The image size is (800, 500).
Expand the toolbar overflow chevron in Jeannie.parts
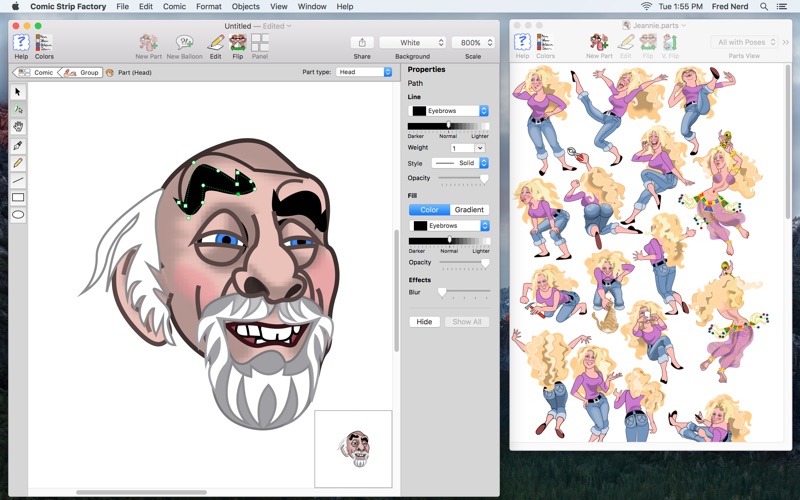tap(786, 42)
